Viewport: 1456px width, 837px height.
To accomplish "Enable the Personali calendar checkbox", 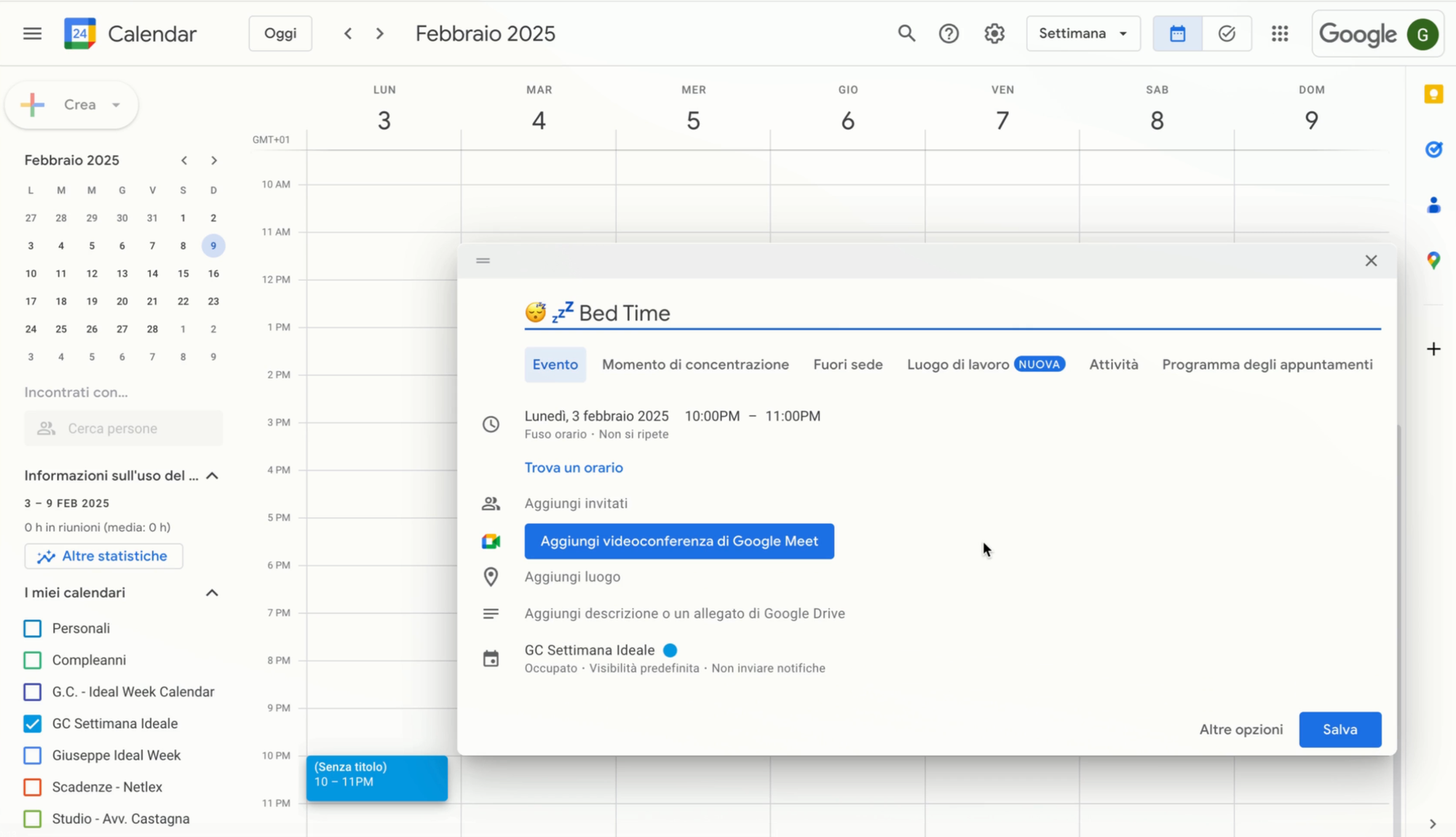I will coord(32,628).
